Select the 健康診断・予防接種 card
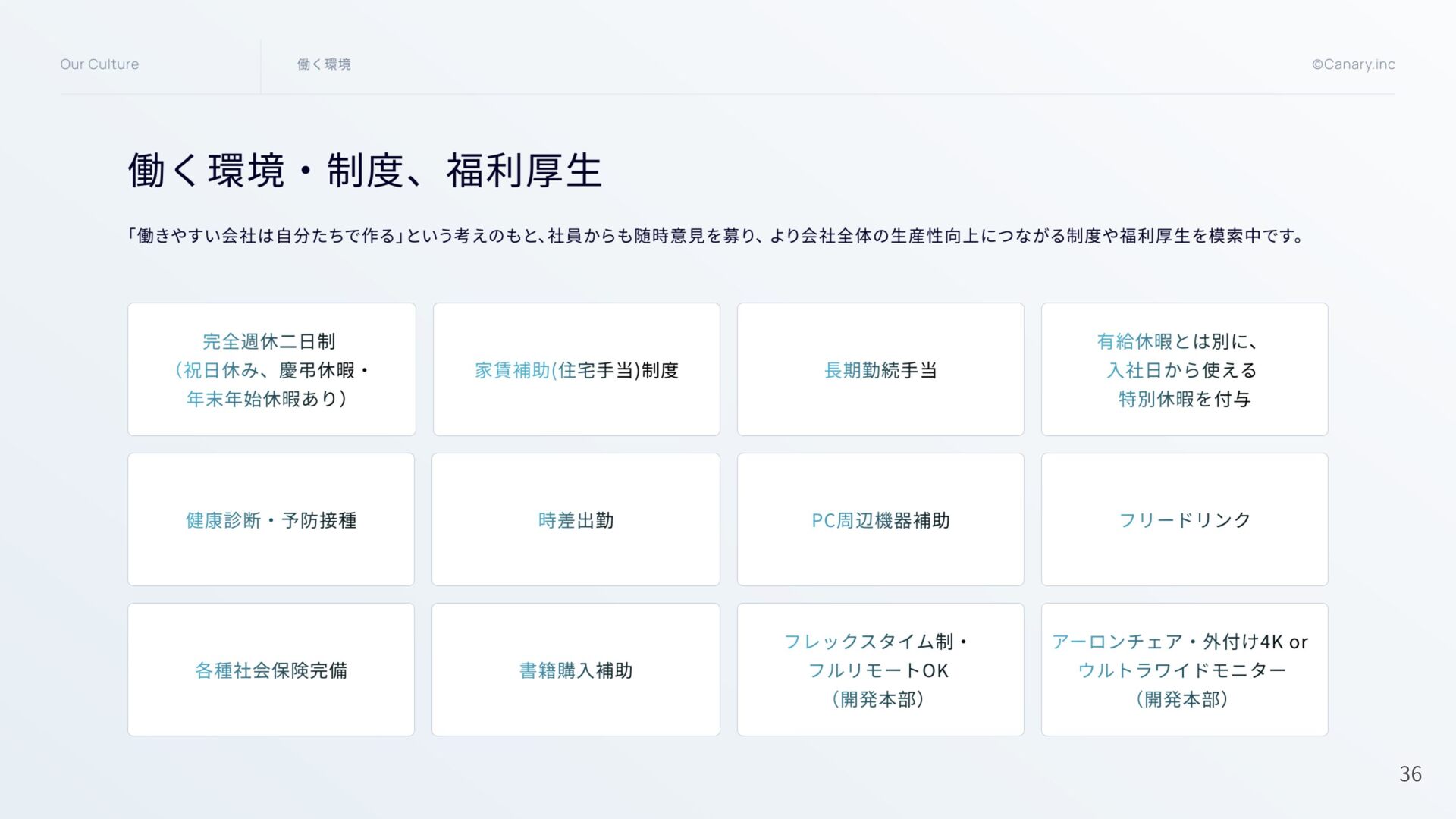 271,520
